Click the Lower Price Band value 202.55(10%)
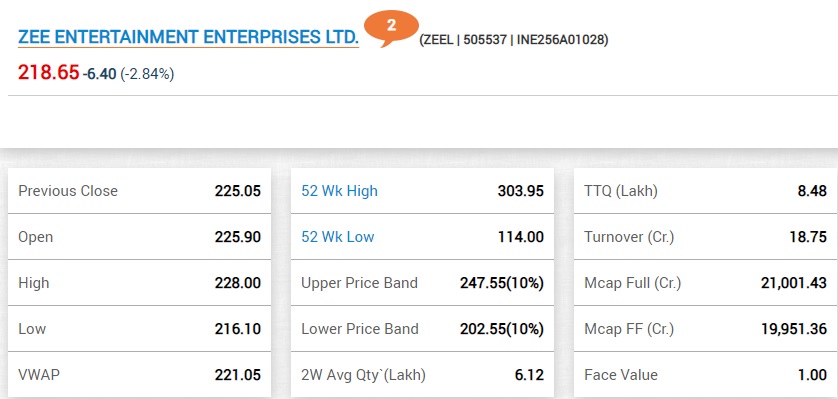This screenshot has width=838, height=399. [x=502, y=329]
